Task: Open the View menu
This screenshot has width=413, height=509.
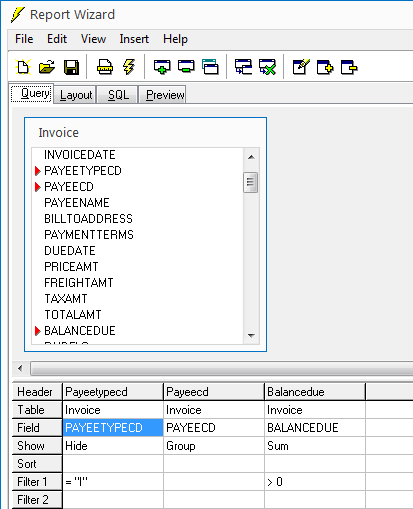Action: pos(93,39)
